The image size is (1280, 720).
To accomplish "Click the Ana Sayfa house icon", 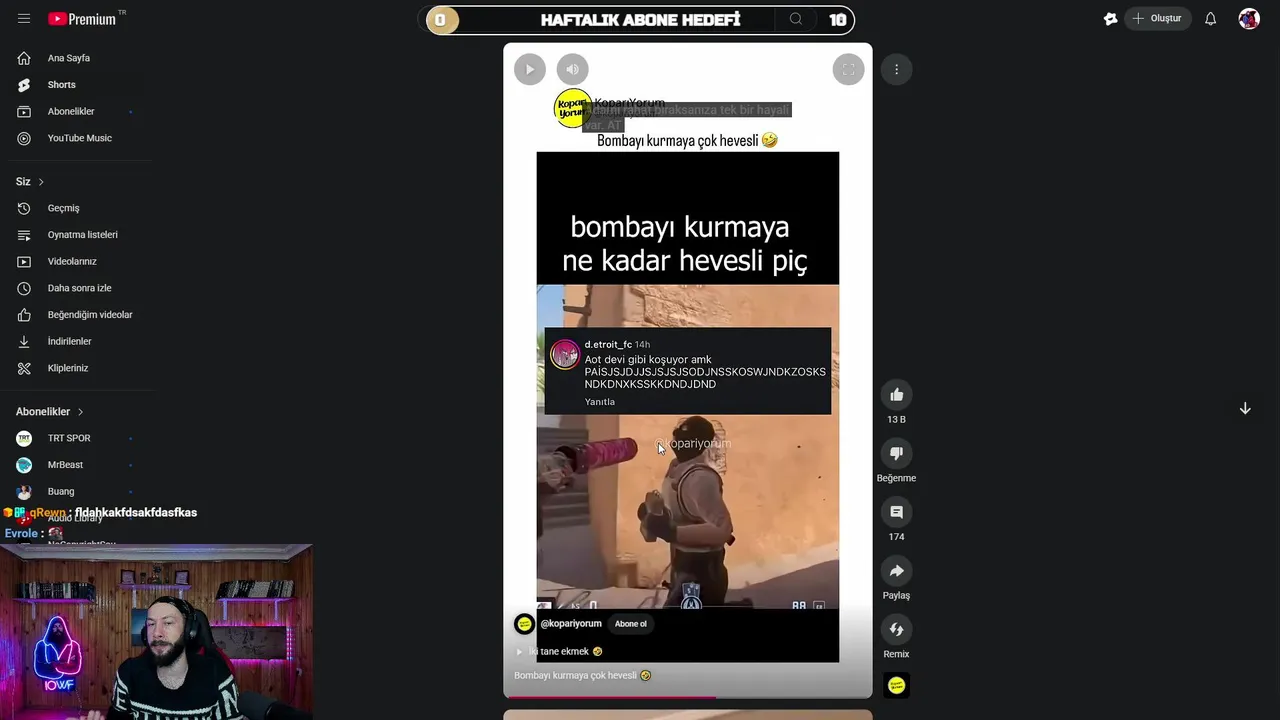I will click(x=24, y=58).
